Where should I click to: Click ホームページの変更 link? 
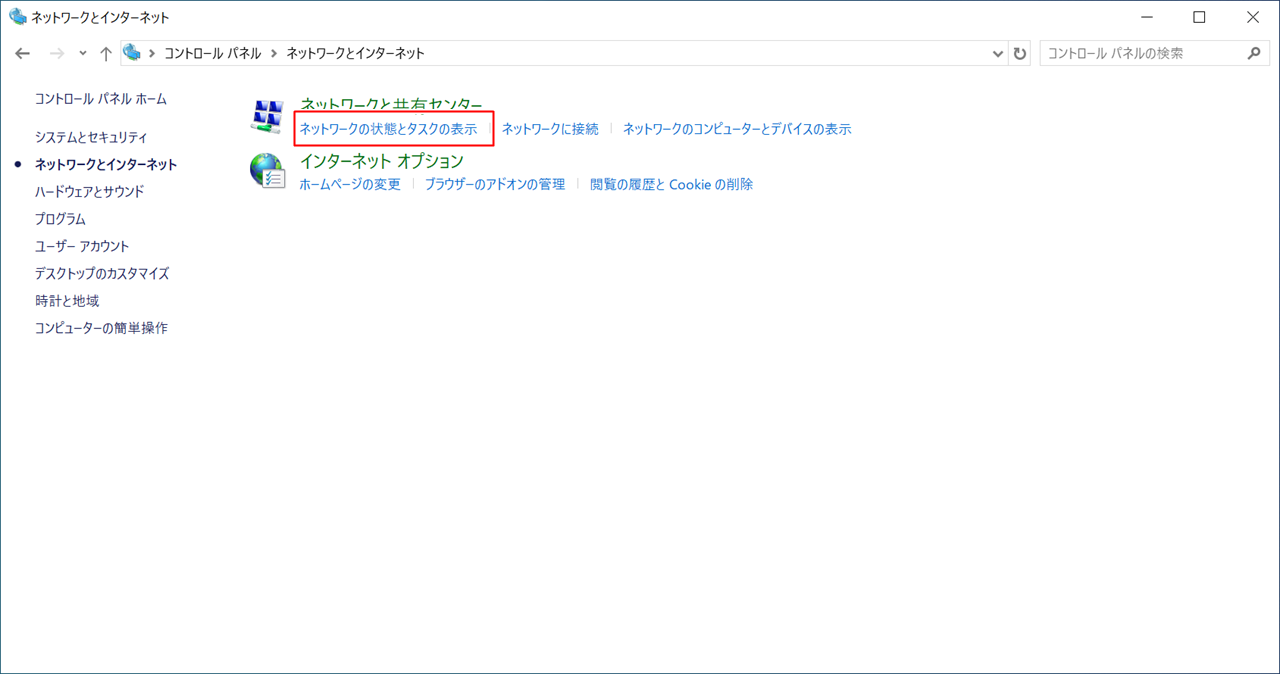point(350,184)
